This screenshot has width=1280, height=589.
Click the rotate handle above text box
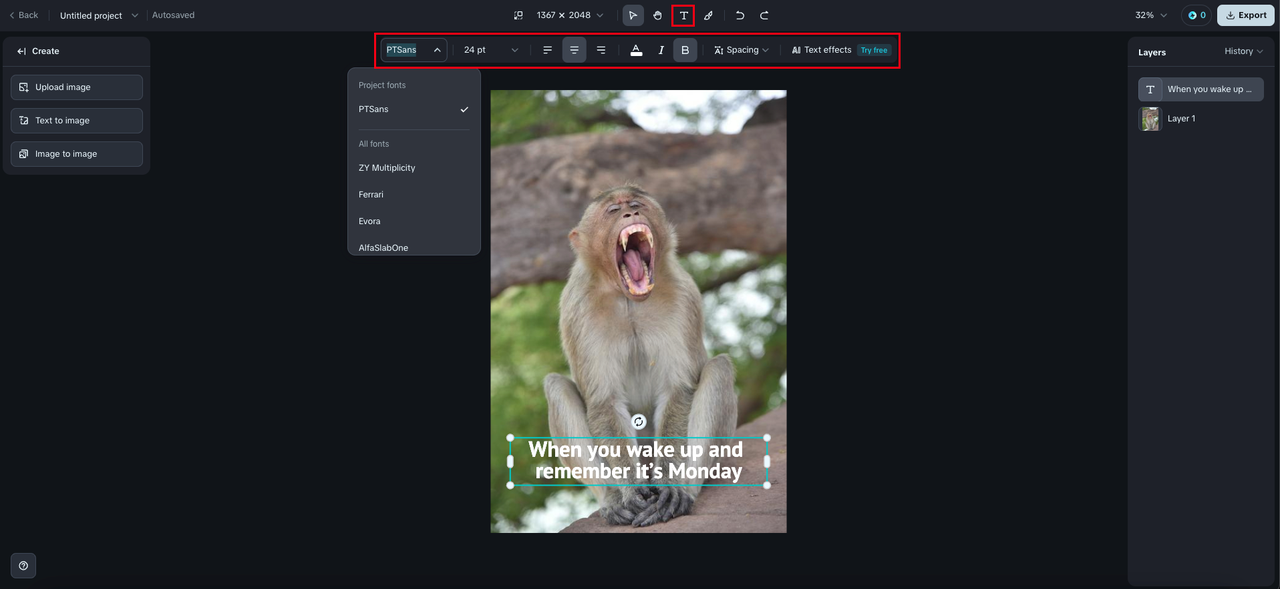(639, 422)
